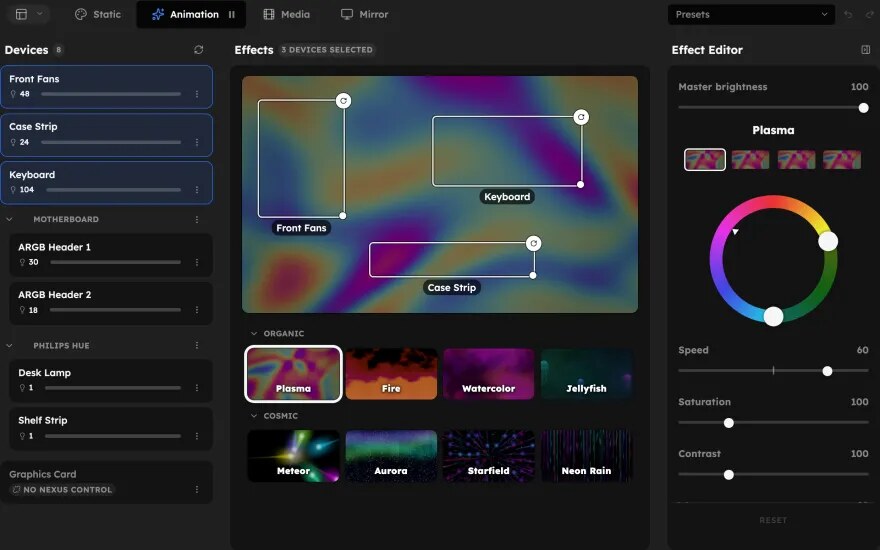
Task: Open the dropdown arrow next to the layout icon
Action: coord(39,14)
